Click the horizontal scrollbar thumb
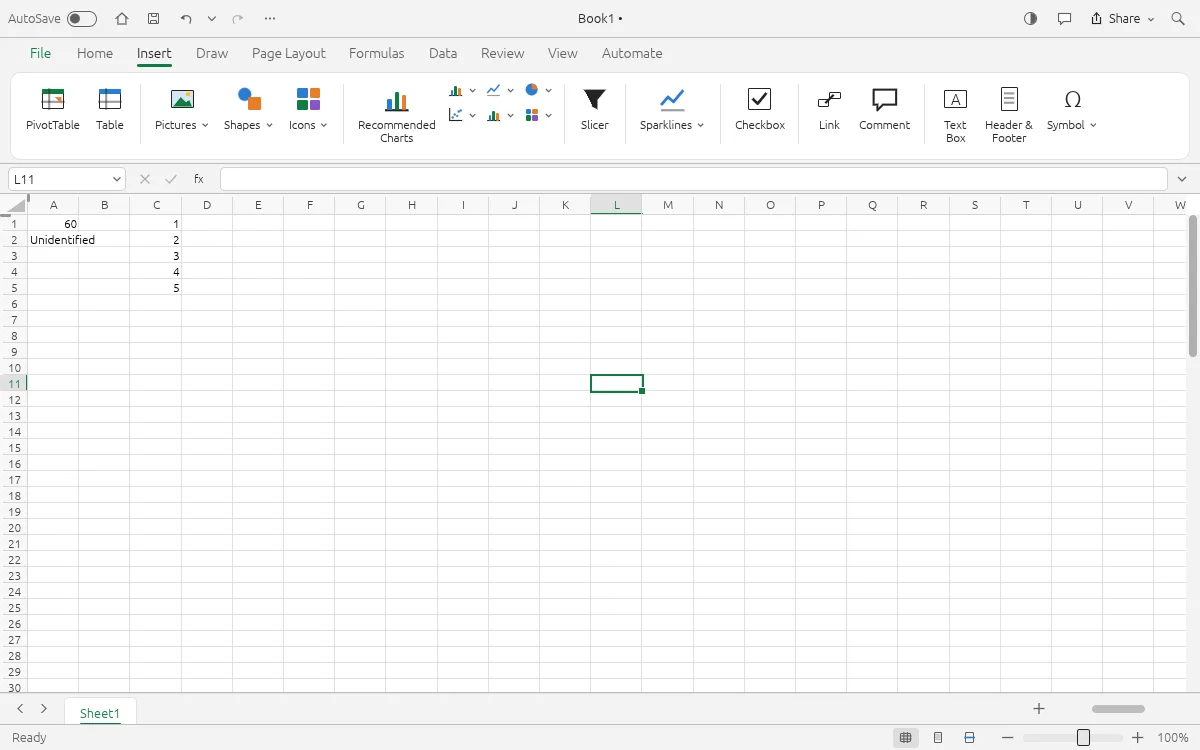This screenshot has width=1200, height=750. [1118, 709]
